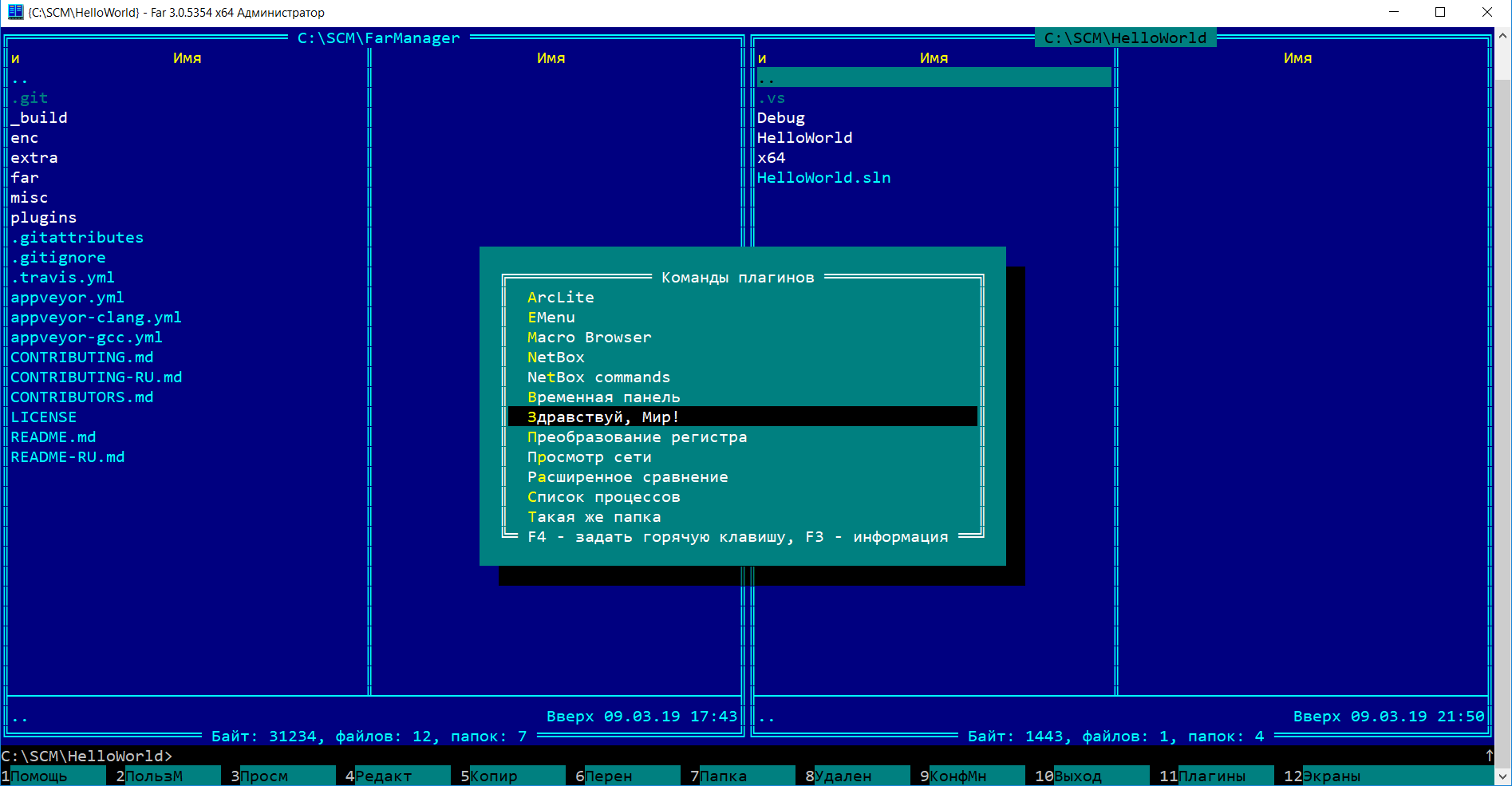Click 4 Редакт key bar button
Screen dimensions: 1512x786
tap(397, 776)
